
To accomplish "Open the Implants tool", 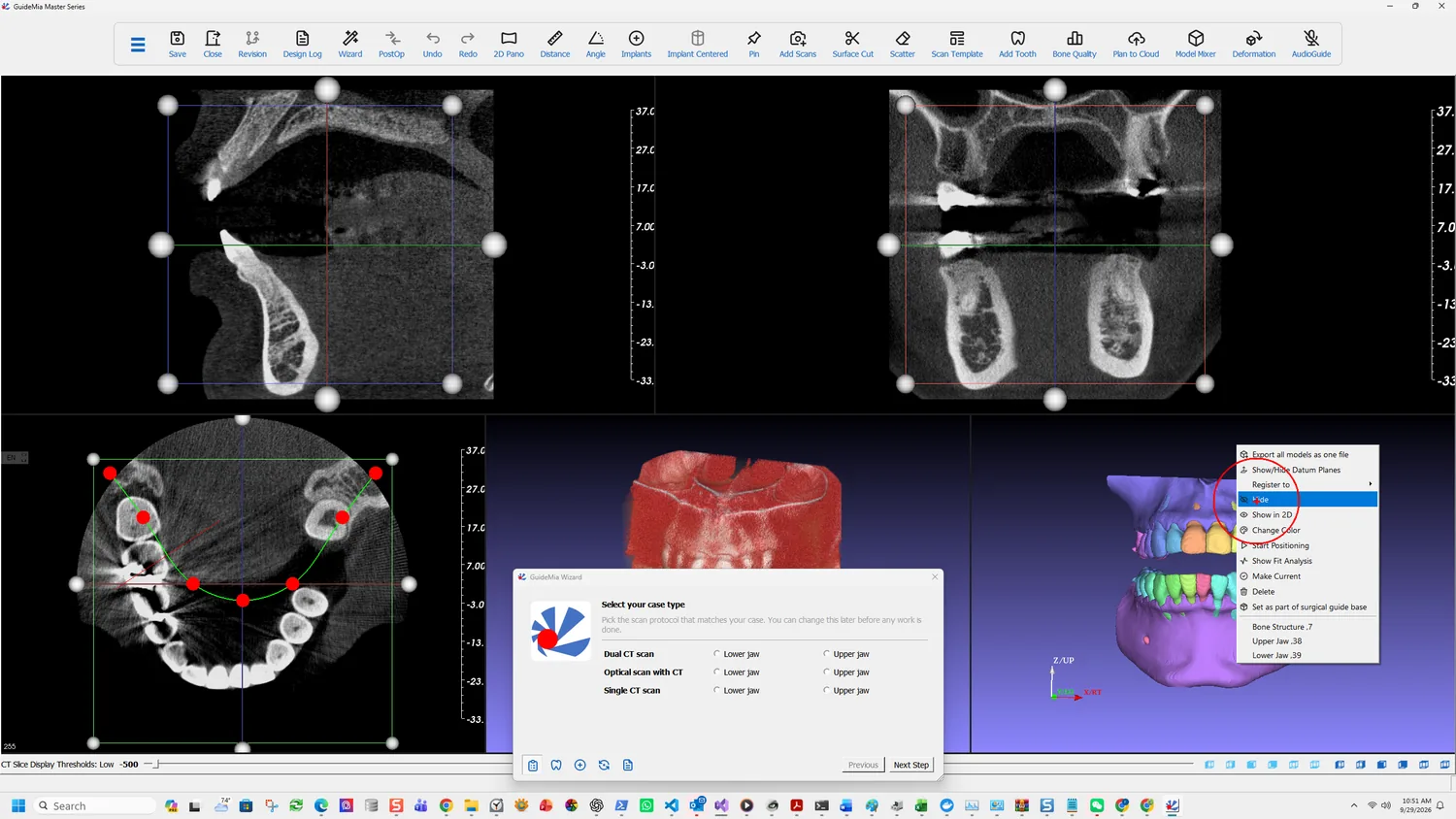I will tap(637, 44).
